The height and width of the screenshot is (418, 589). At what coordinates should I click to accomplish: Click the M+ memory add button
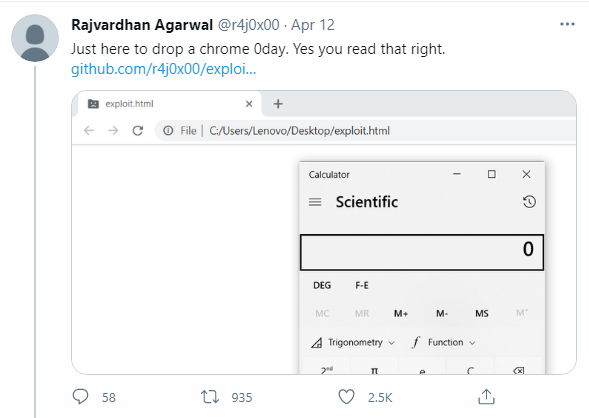(401, 313)
